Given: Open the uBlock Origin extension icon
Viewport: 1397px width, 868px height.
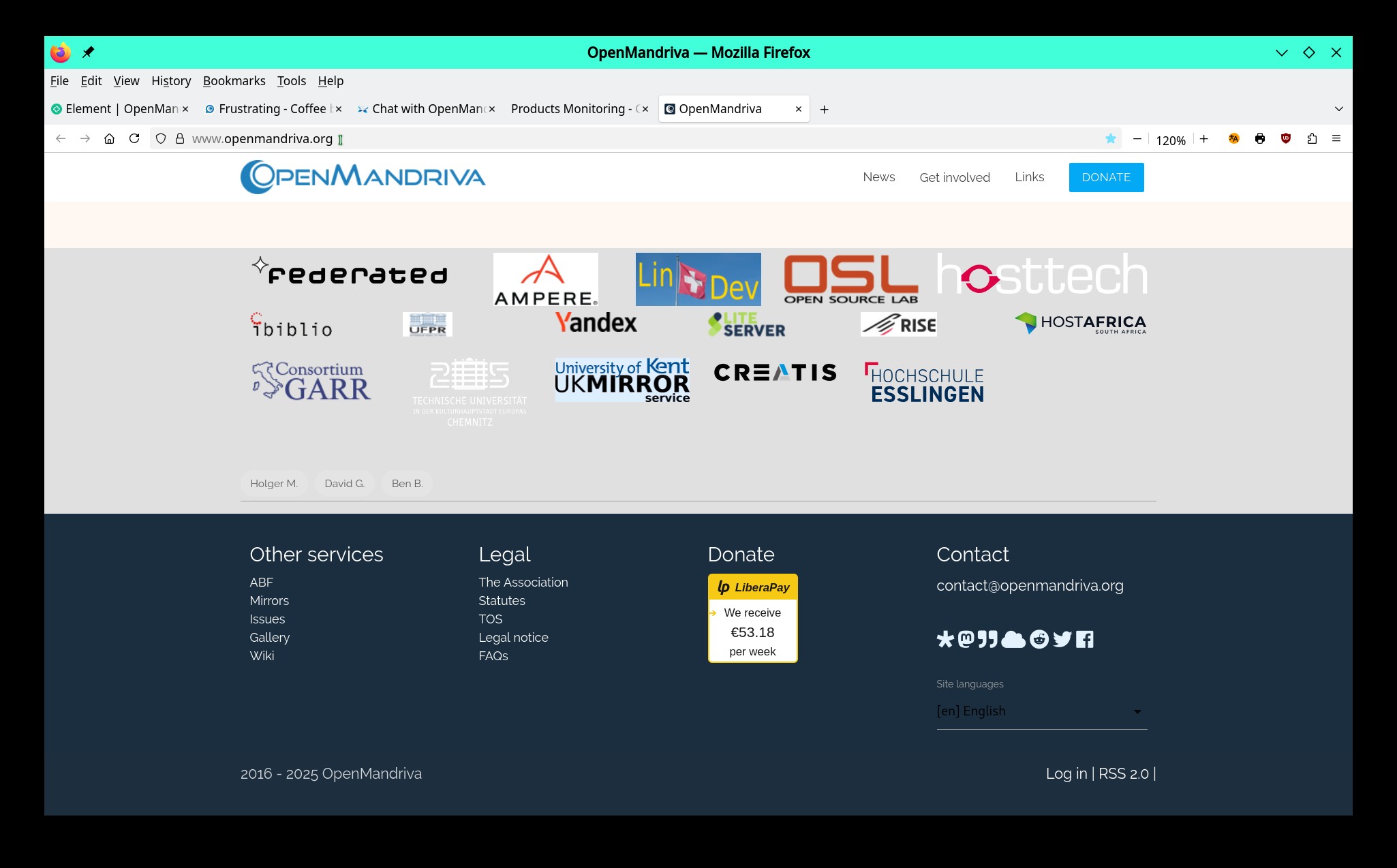Looking at the screenshot, I should tap(1286, 139).
